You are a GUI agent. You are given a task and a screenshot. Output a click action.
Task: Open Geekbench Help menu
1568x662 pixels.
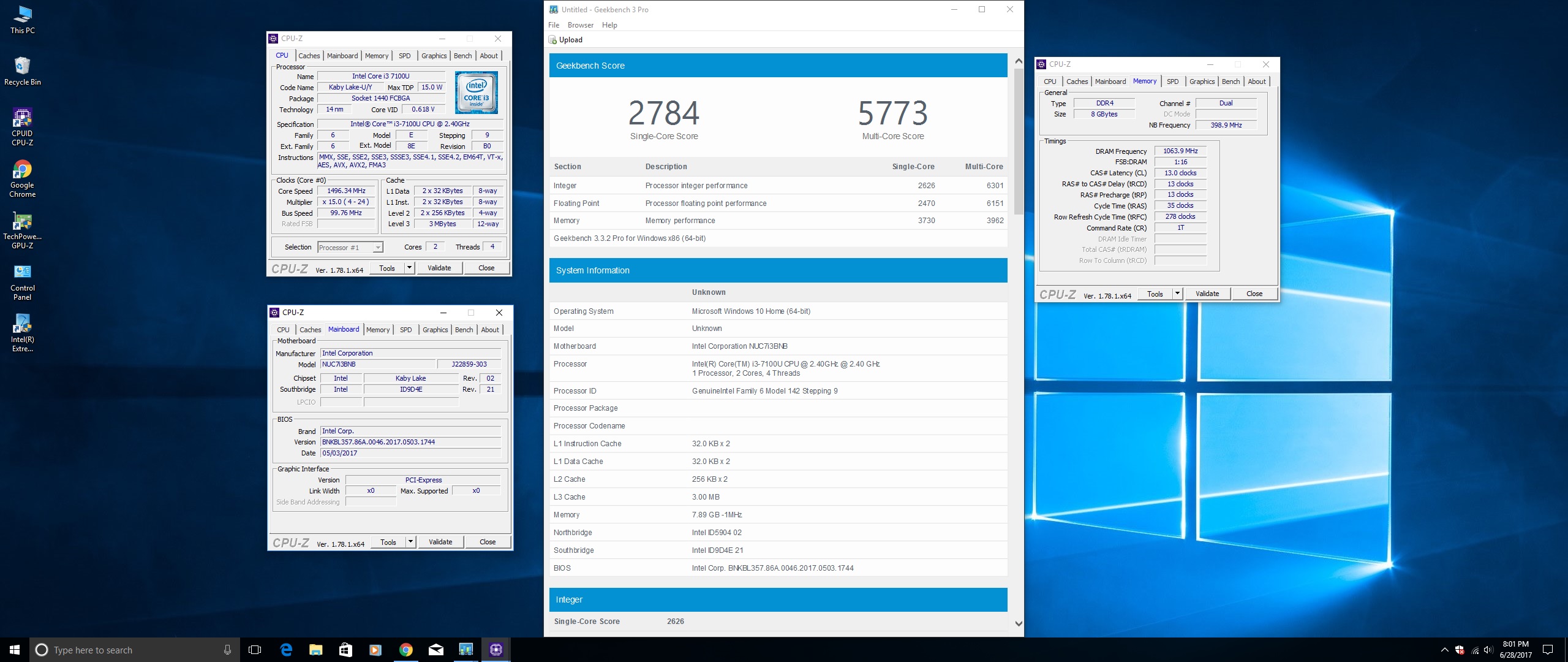(609, 25)
